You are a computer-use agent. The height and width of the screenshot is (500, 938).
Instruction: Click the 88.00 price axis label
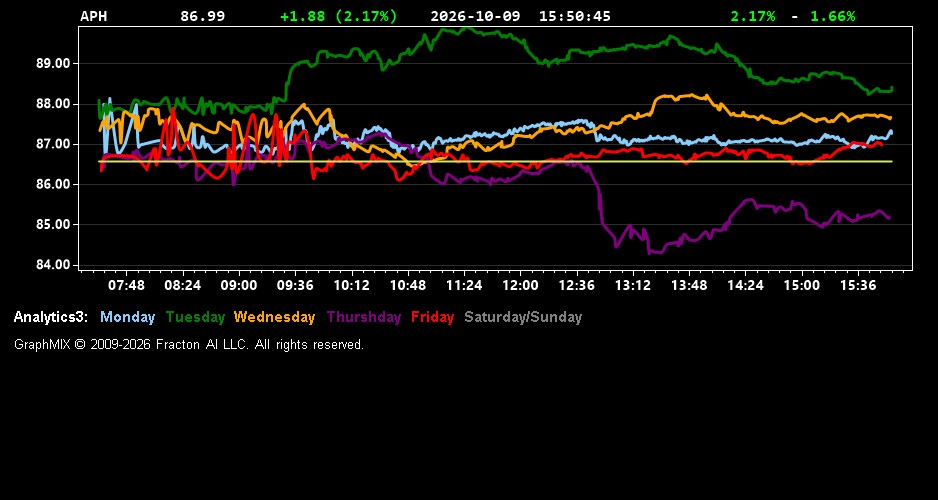(54, 104)
